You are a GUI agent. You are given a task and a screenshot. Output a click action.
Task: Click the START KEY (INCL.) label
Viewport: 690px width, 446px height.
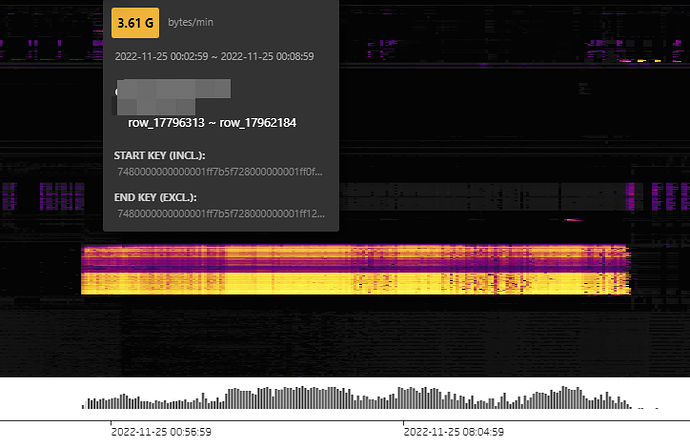click(x=159, y=156)
